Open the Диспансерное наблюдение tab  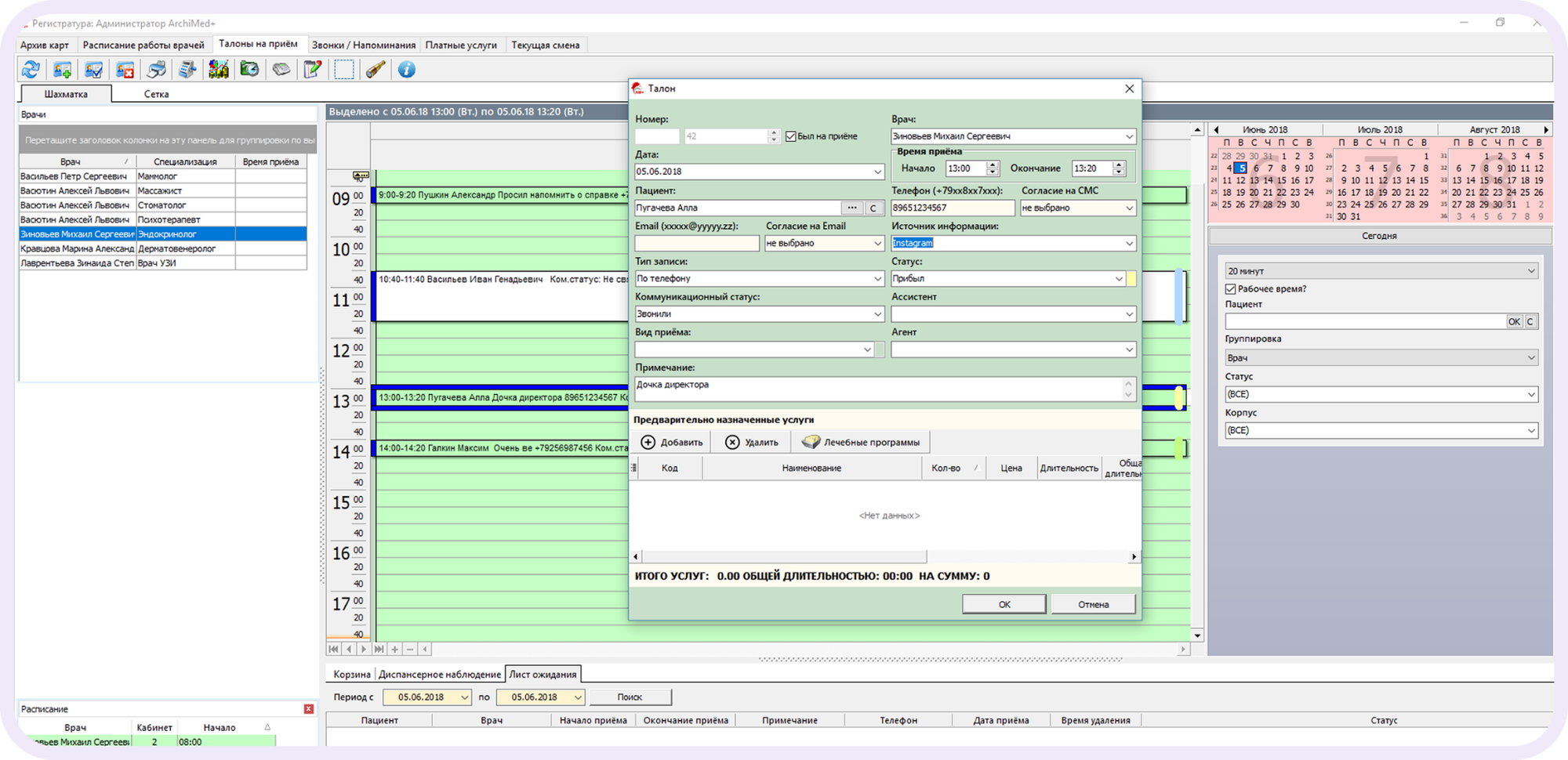(x=439, y=674)
